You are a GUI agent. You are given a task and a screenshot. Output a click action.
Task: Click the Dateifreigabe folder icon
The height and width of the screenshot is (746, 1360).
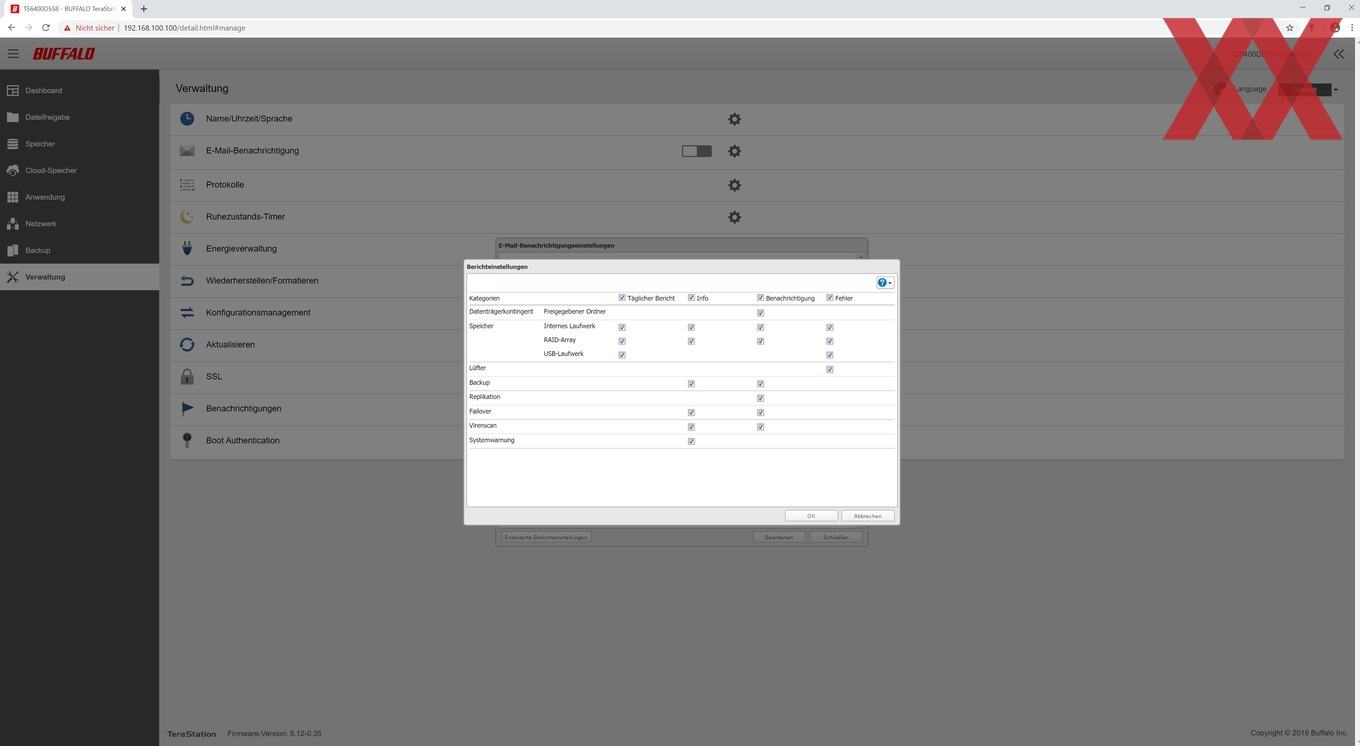pyautogui.click(x=13, y=117)
